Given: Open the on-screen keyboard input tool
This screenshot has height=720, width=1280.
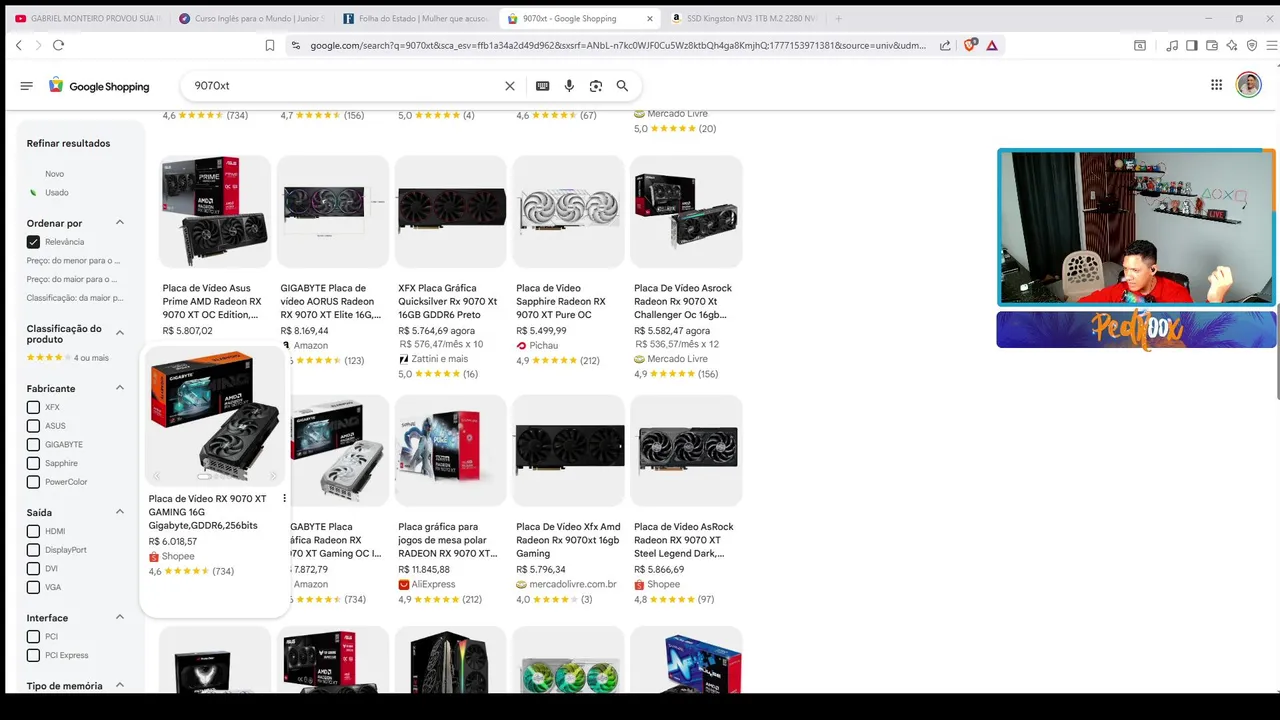Looking at the screenshot, I should click(543, 86).
